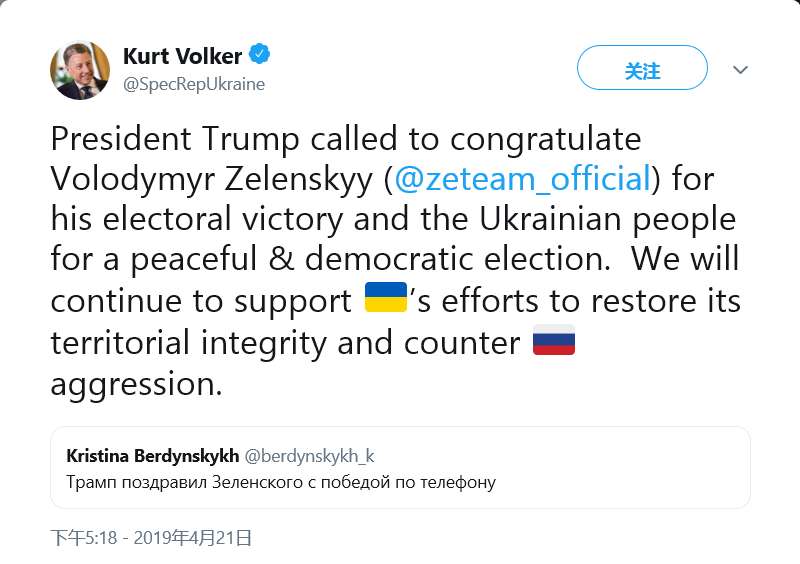Open the @SpecRepUkraine handle
Screen dimensions: 800x564
coord(194,85)
